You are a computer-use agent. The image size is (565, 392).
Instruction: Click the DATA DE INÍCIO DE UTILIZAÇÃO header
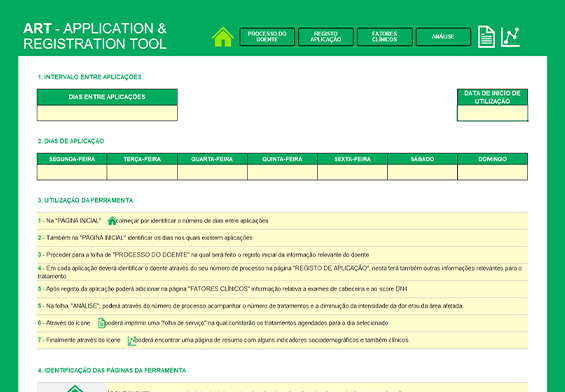[x=492, y=97]
